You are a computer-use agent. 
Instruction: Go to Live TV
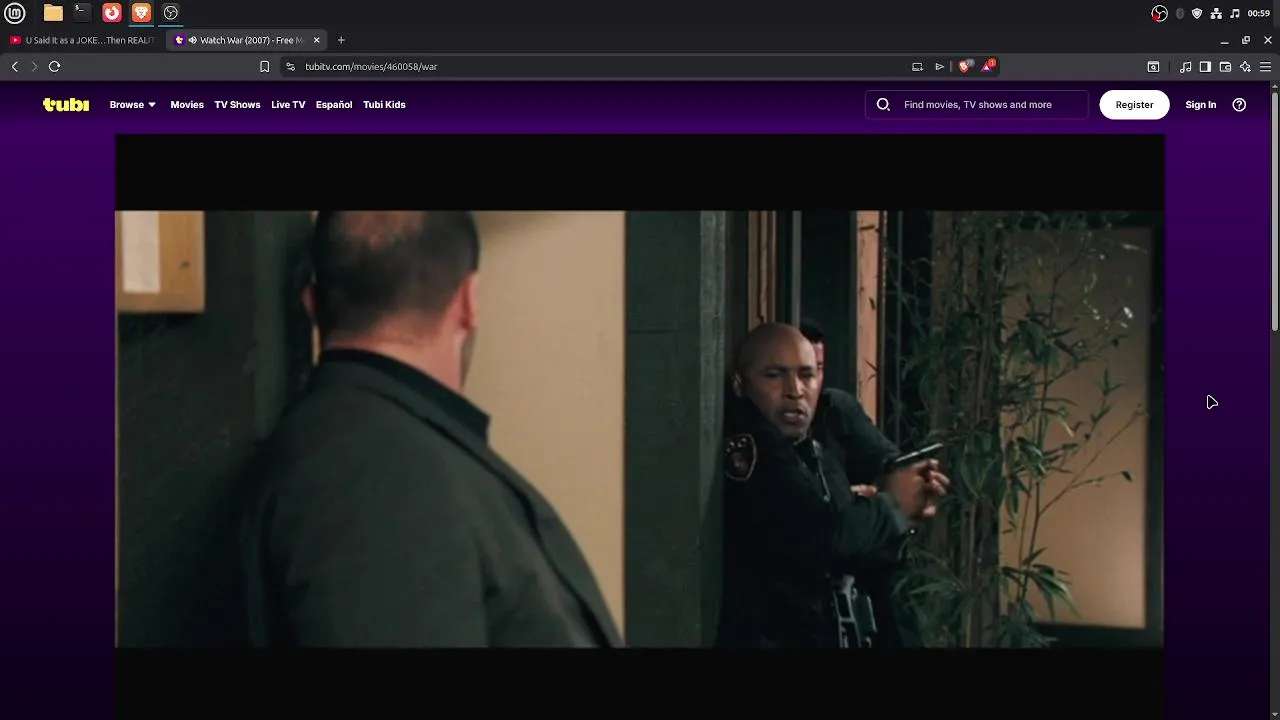click(288, 104)
